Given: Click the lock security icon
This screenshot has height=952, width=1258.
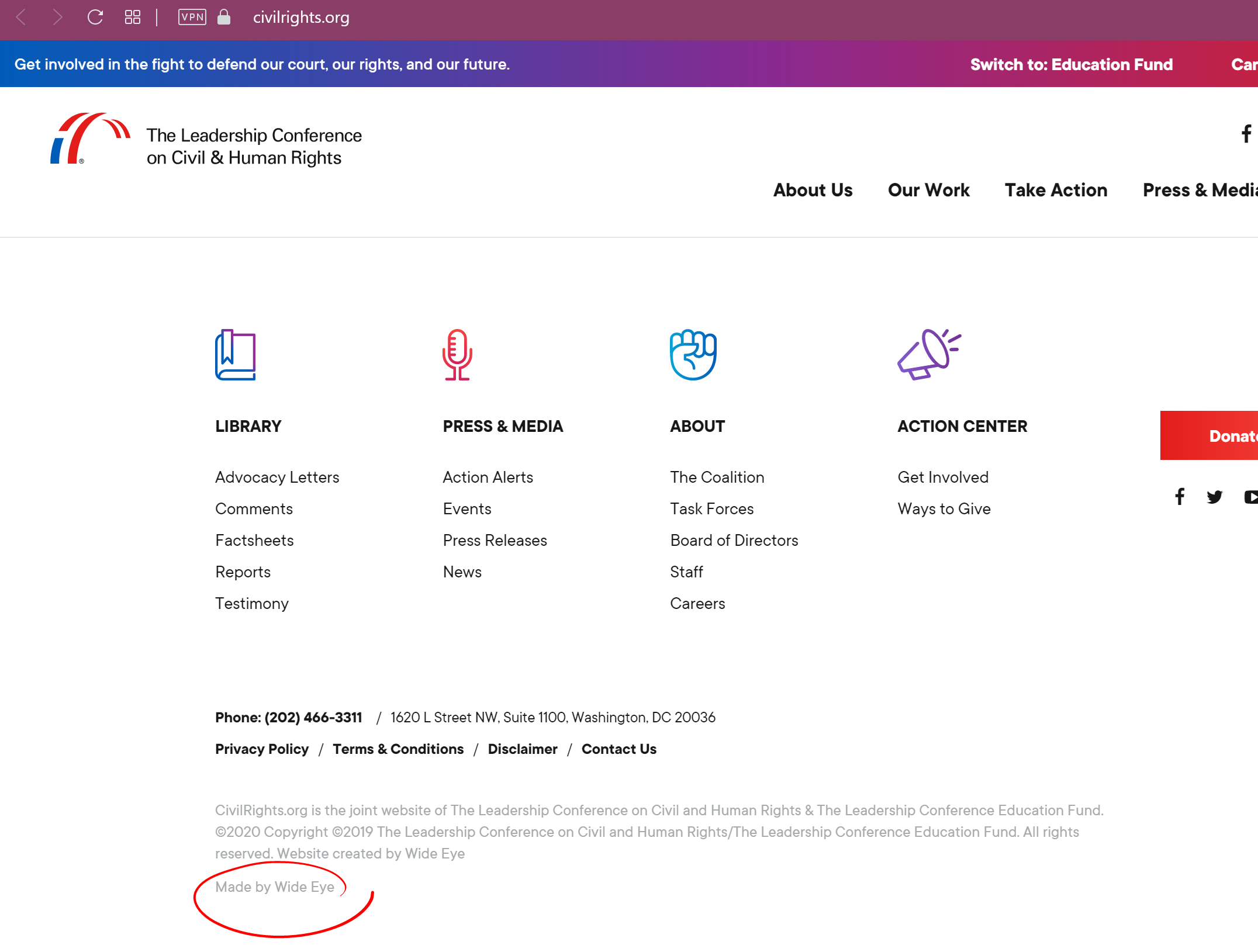Looking at the screenshot, I should tap(224, 18).
